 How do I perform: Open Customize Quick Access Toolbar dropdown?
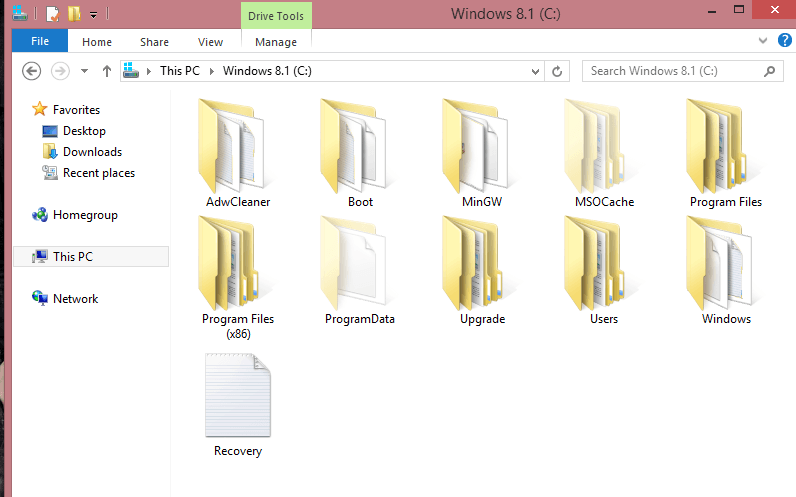(x=94, y=15)
